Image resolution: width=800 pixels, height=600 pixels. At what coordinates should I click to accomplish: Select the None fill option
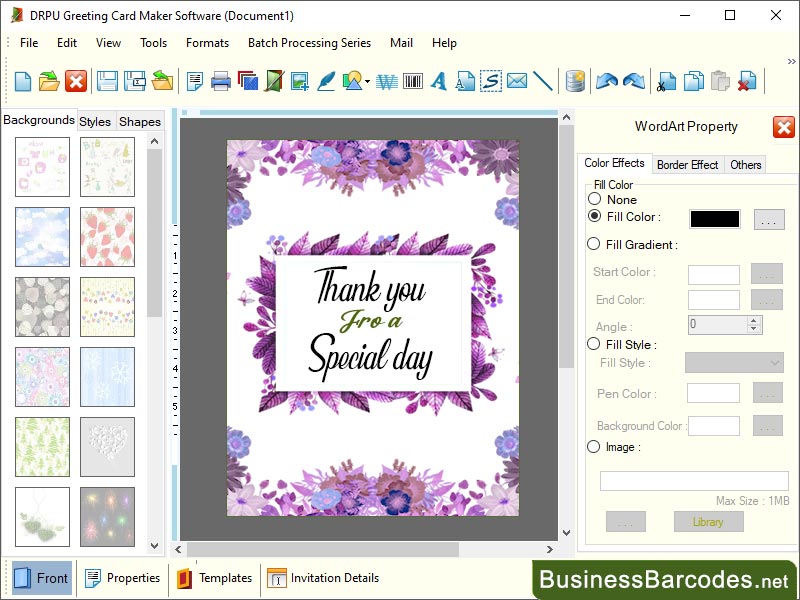[594, 199]
